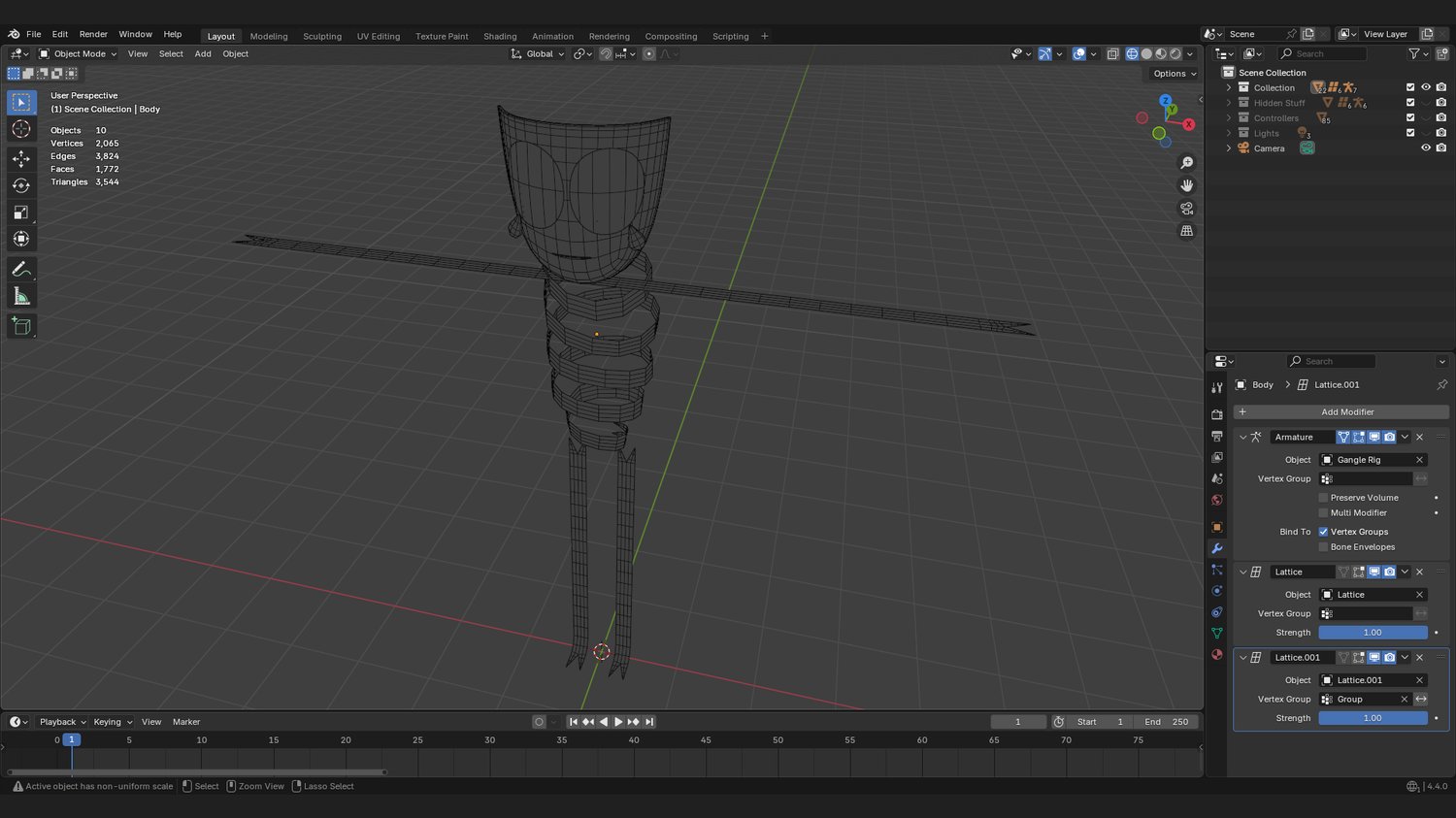This screenshot has height=818, width=1456.
Task: Open the Modifiers properties tab (wrench)
Action: coord(1216,548)
